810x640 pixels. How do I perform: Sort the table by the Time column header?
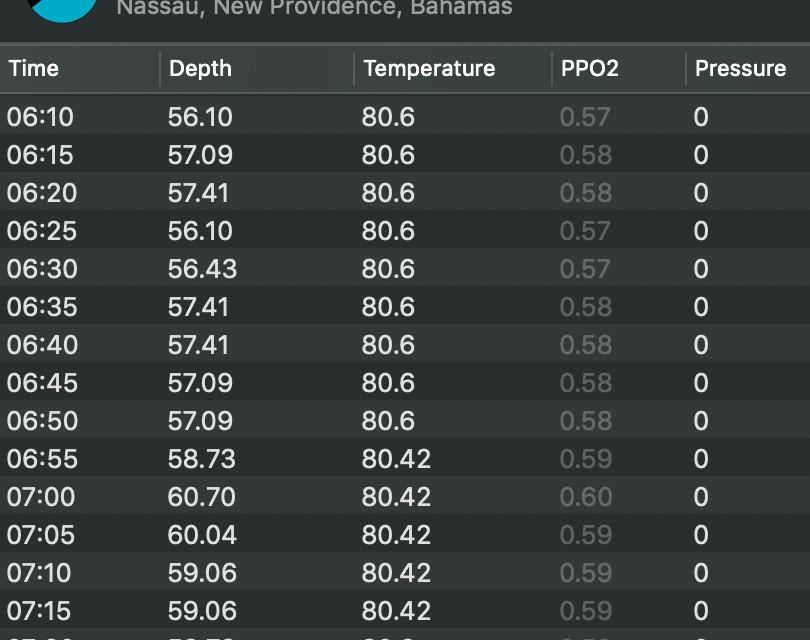point(34,69)
